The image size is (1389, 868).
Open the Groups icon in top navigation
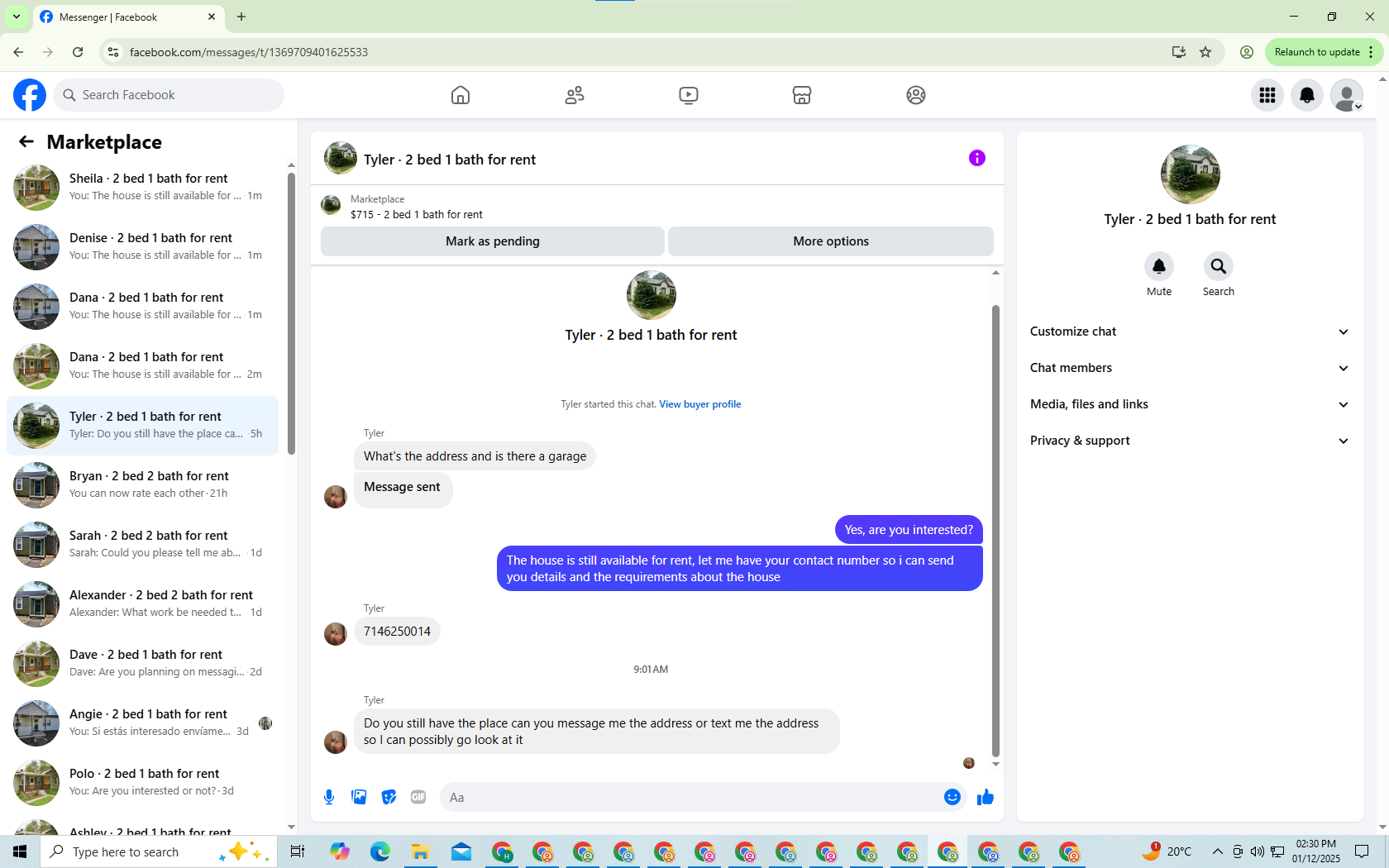(x=916, y=95)
